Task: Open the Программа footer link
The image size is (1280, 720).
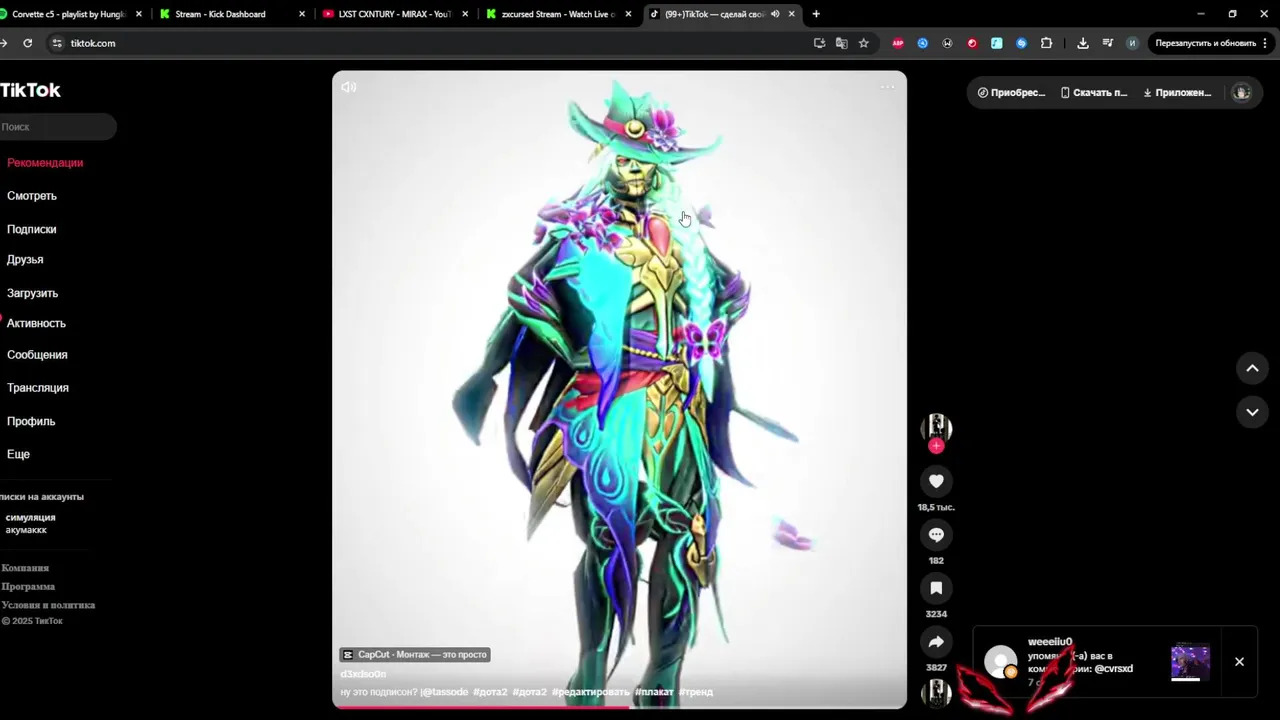Action: [28, 586]
